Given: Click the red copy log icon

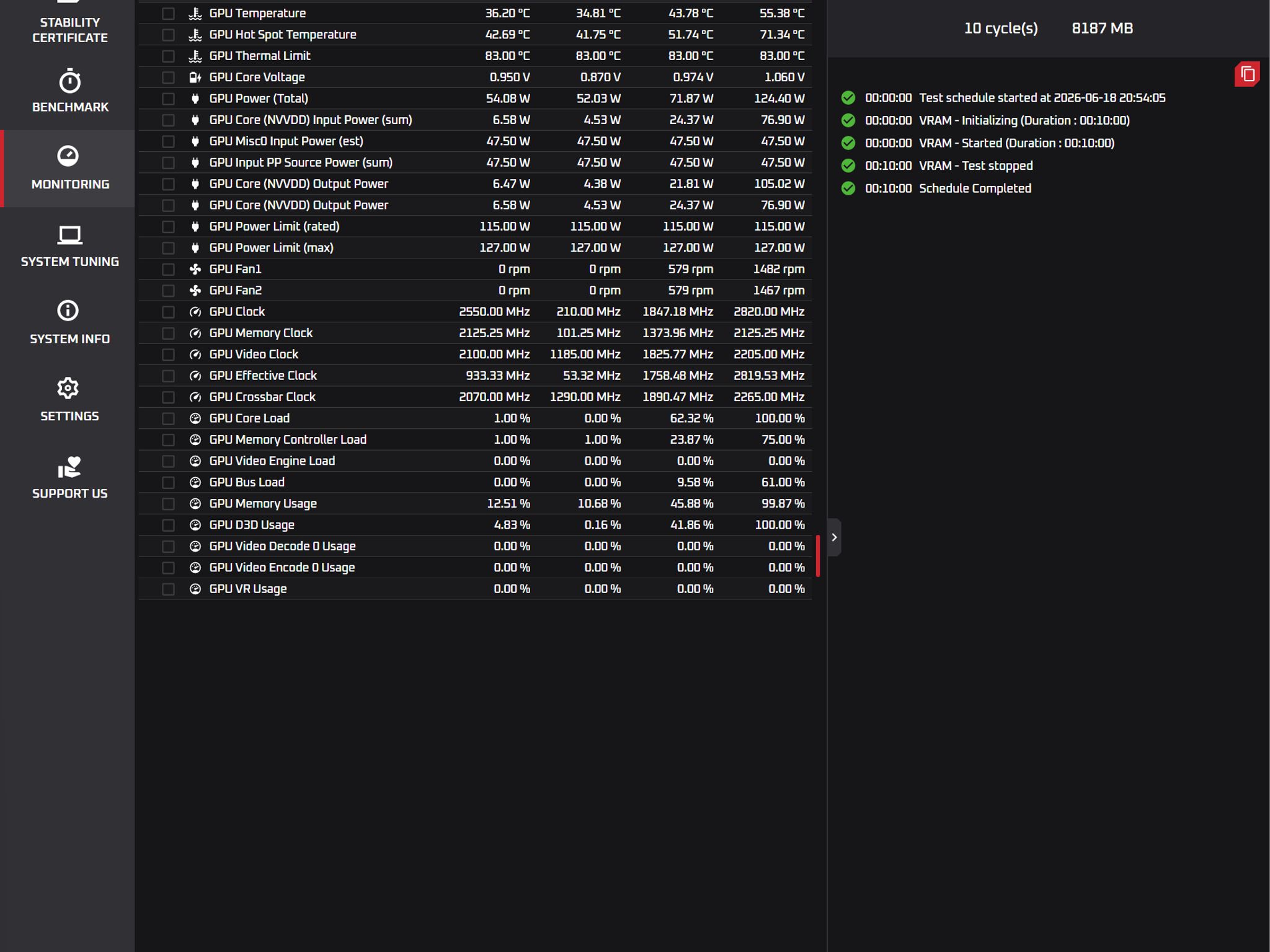Looking at the screenshot, I should click(1247, 74).
